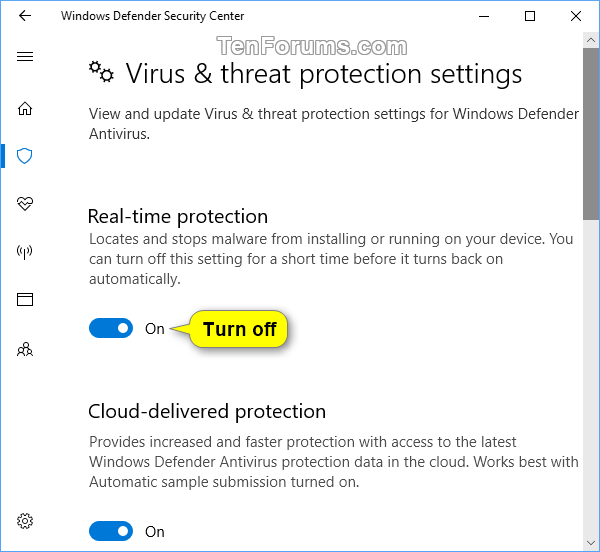Minimize the Windows Defender Security Center window
Image resolution: width=600 pixels, height=552 pixels.
click(x=484, y=16)
